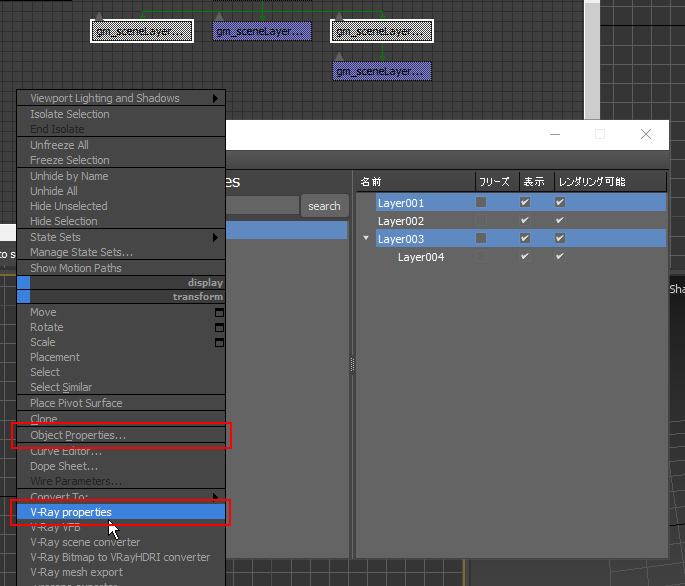Choose V-Ray properties from context menu

71,512
